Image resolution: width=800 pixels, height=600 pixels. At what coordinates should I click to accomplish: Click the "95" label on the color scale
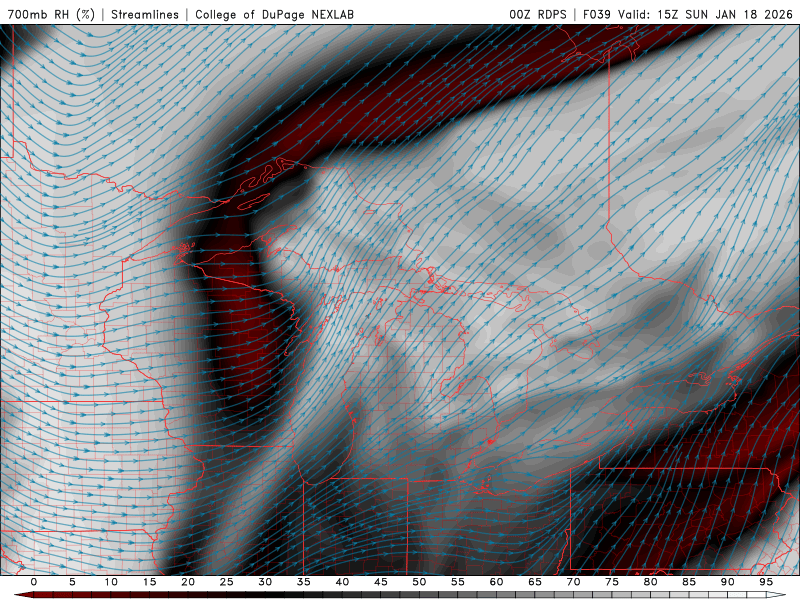coord(765,582)
